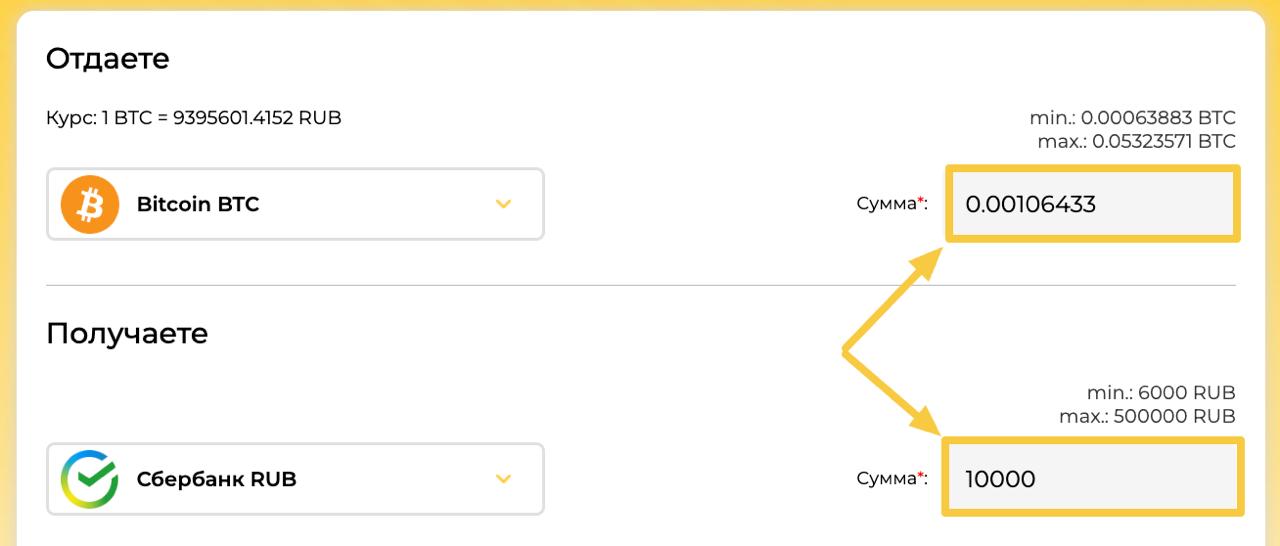The width and height of the screenshot is (1280, 546).
Task: Click the orange Bitcoin logo icon
Action: [x=90, y=204]
